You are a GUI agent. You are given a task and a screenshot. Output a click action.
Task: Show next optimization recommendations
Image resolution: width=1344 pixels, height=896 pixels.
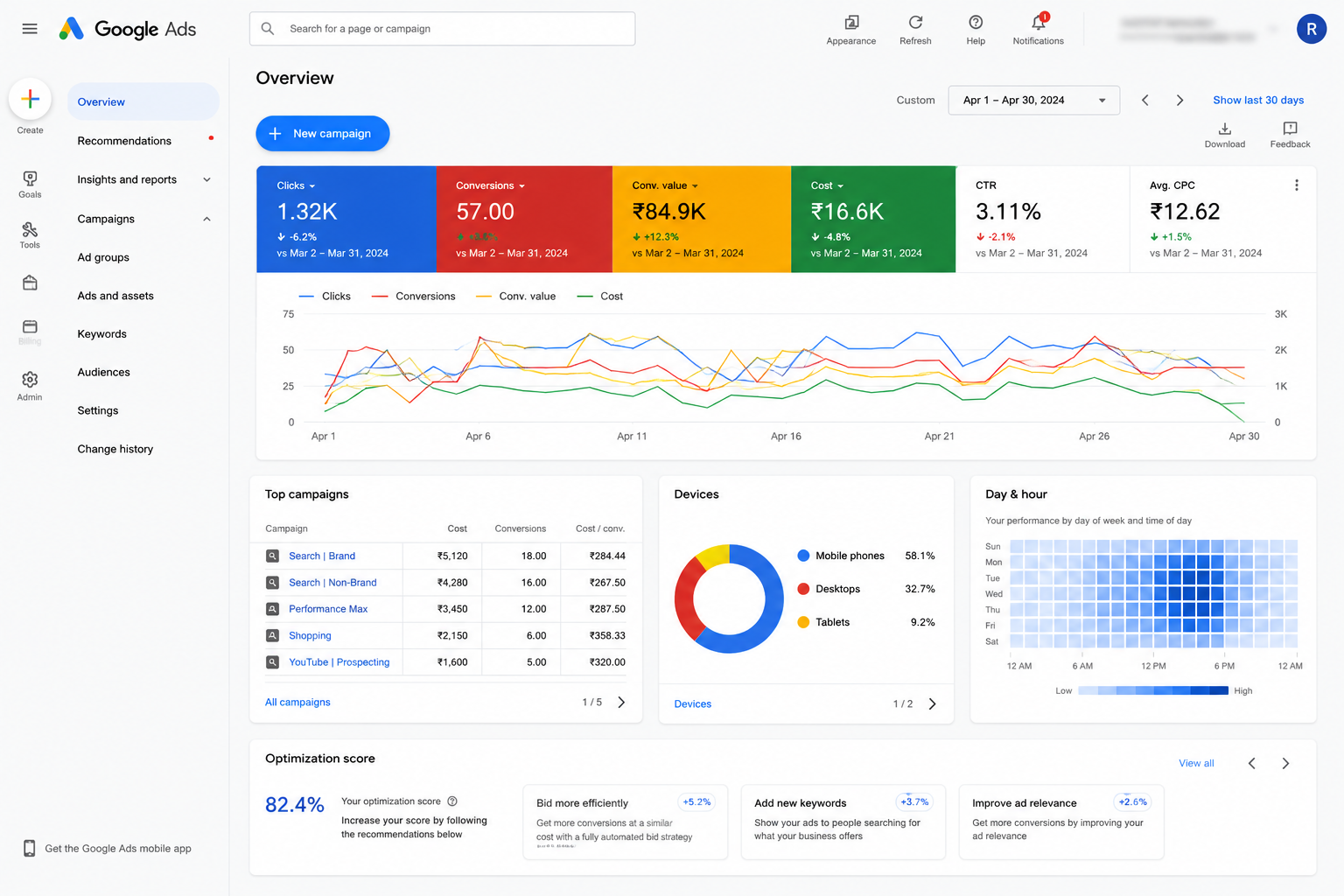tap(1285, 764)
